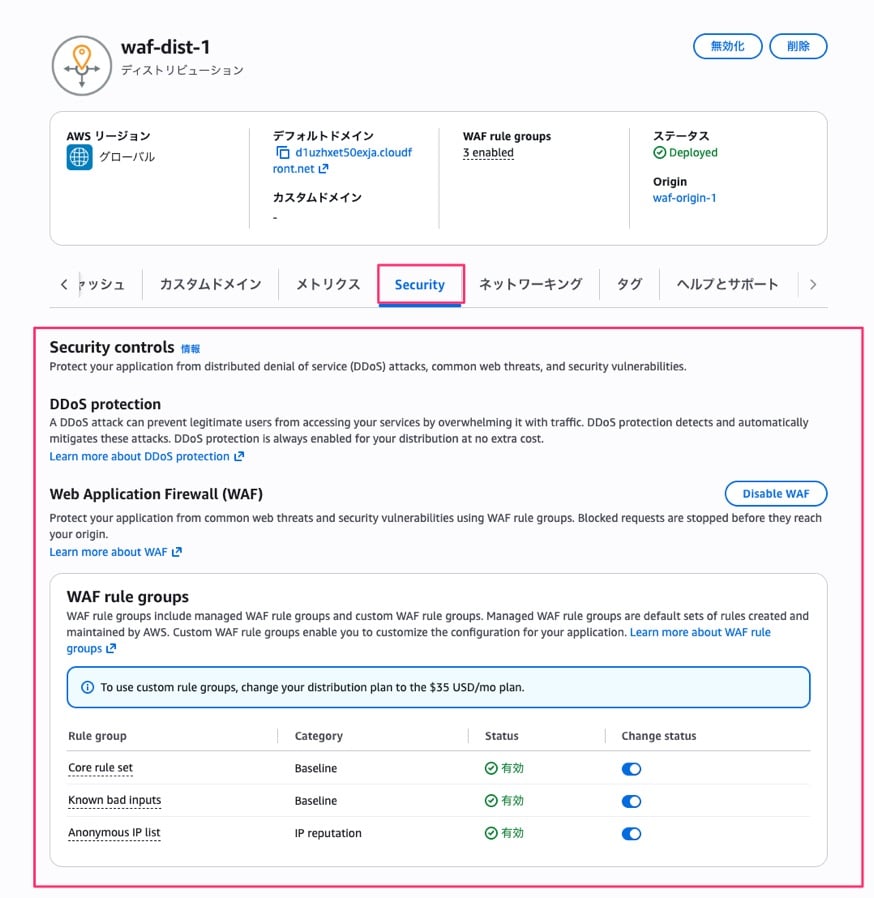Viewport: 874px width, 898px height.
Task: Open Learn more about WAF rule groups
Action: [700, 632]
